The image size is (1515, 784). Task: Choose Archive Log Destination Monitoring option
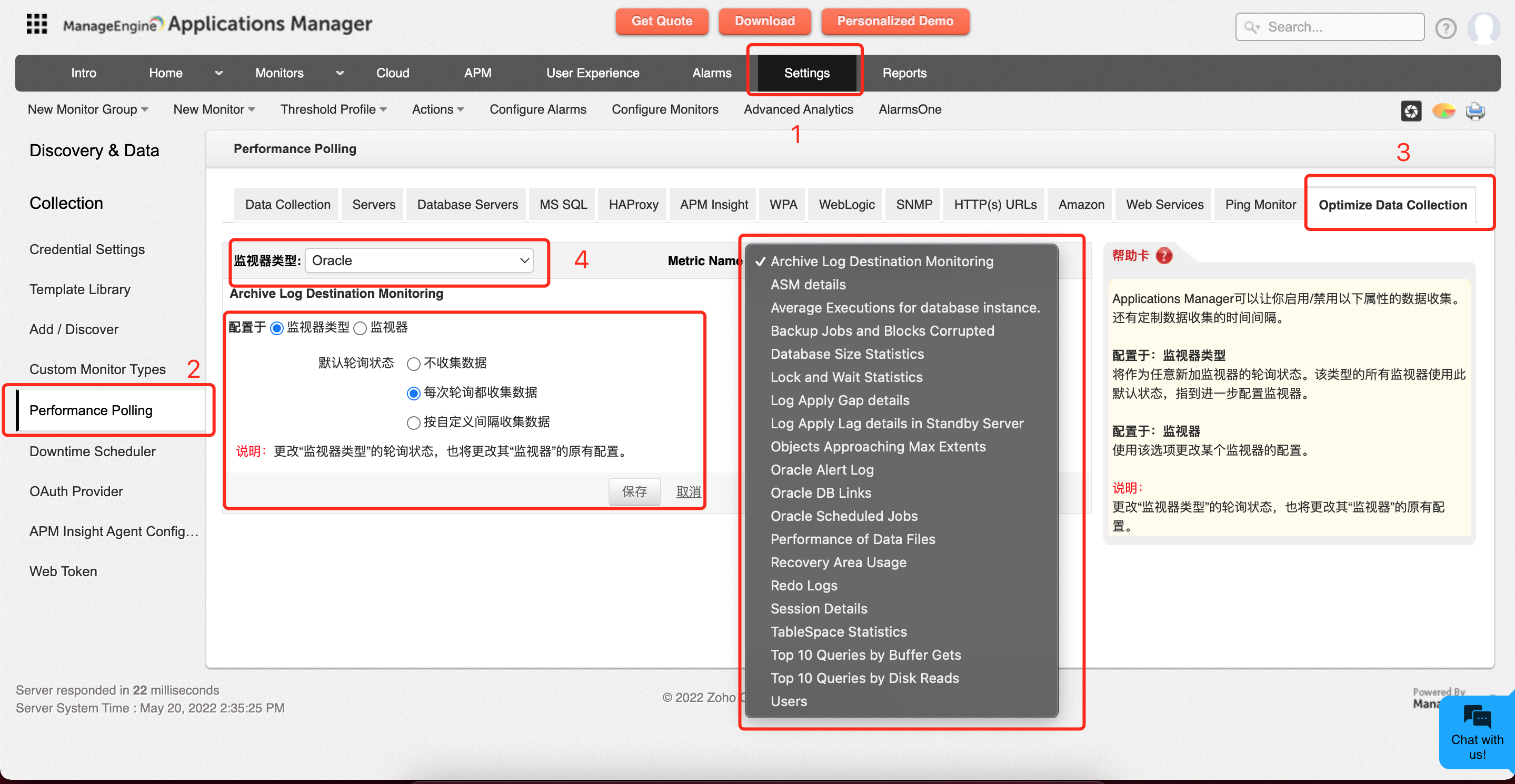click(x=901, y=262)
